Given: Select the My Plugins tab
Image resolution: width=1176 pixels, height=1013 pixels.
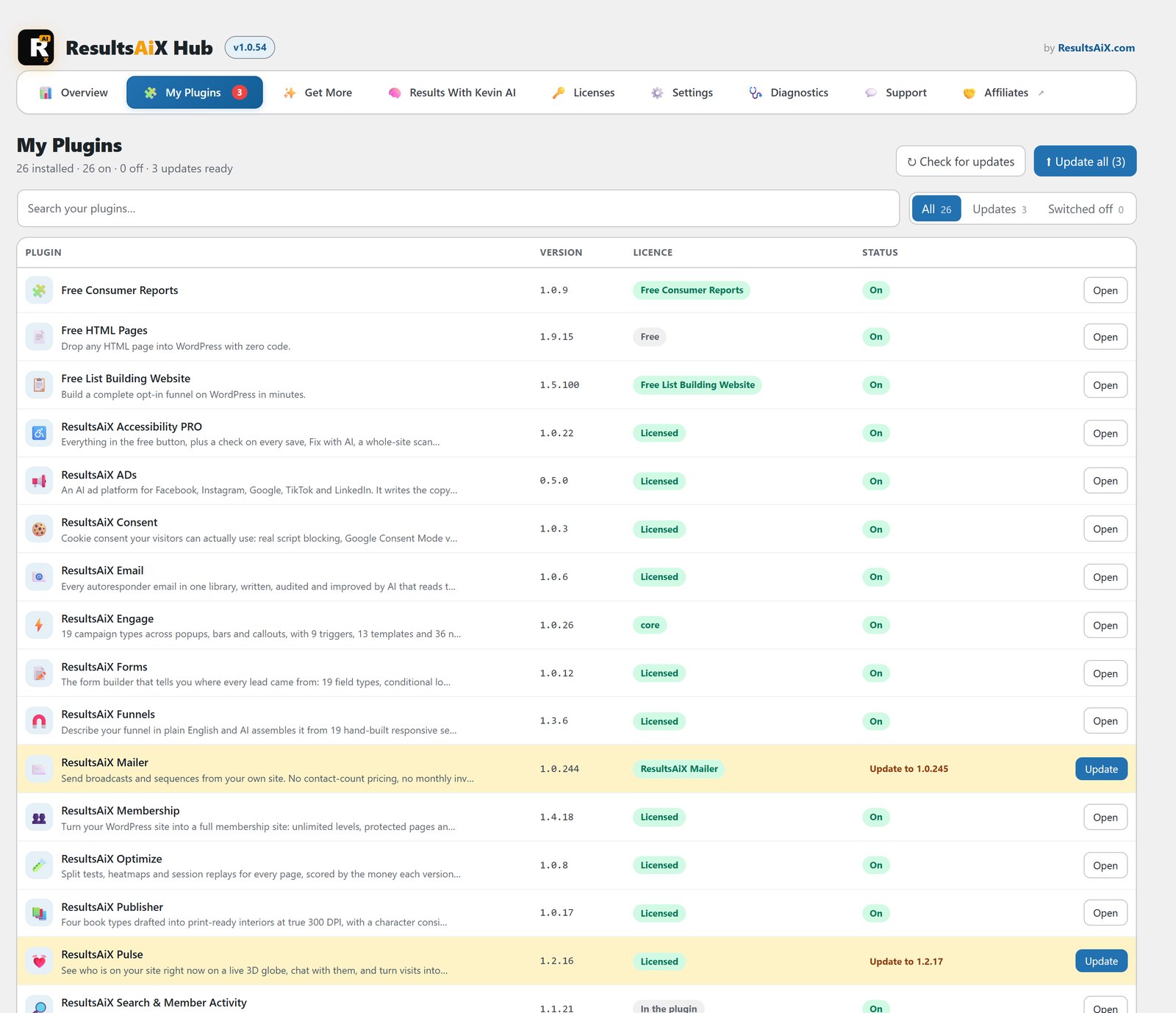Looking at the screenshot, I should point(195,93).
